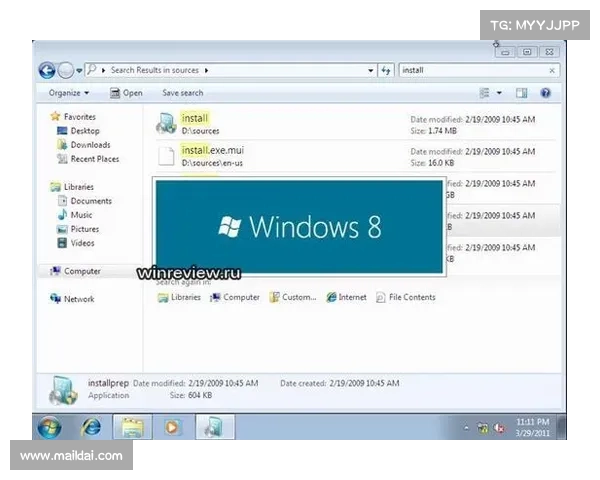Expand the address bar history dropdown
600x480 pixels.
[370, 70]
